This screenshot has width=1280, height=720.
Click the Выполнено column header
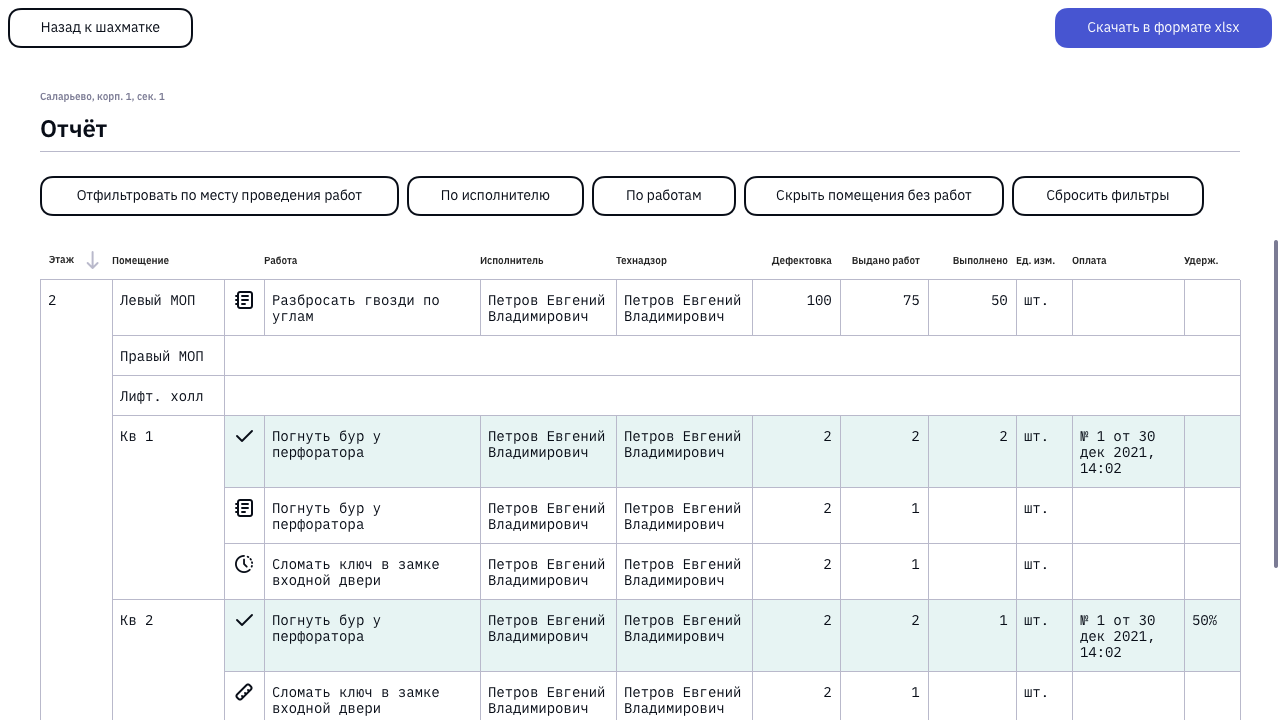point(980,261)
